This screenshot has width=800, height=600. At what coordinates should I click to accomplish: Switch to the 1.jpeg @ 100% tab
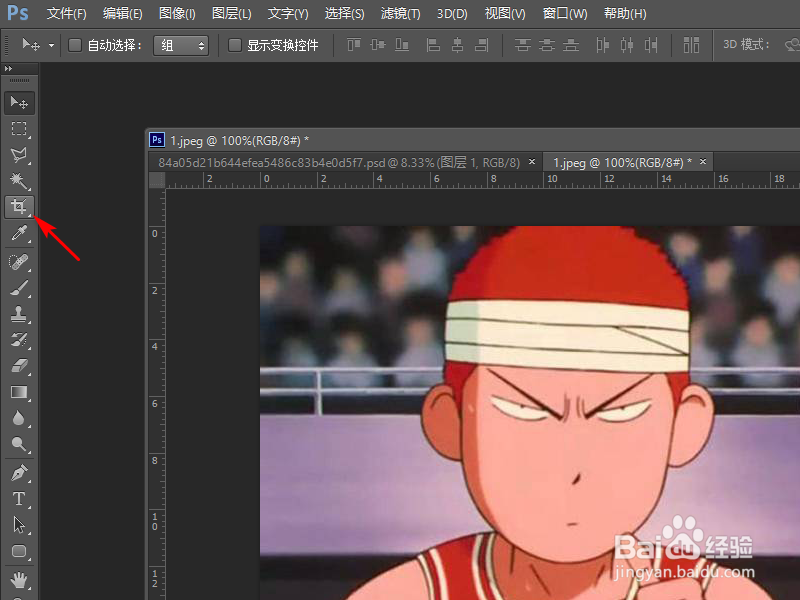[x=622, y=163]
